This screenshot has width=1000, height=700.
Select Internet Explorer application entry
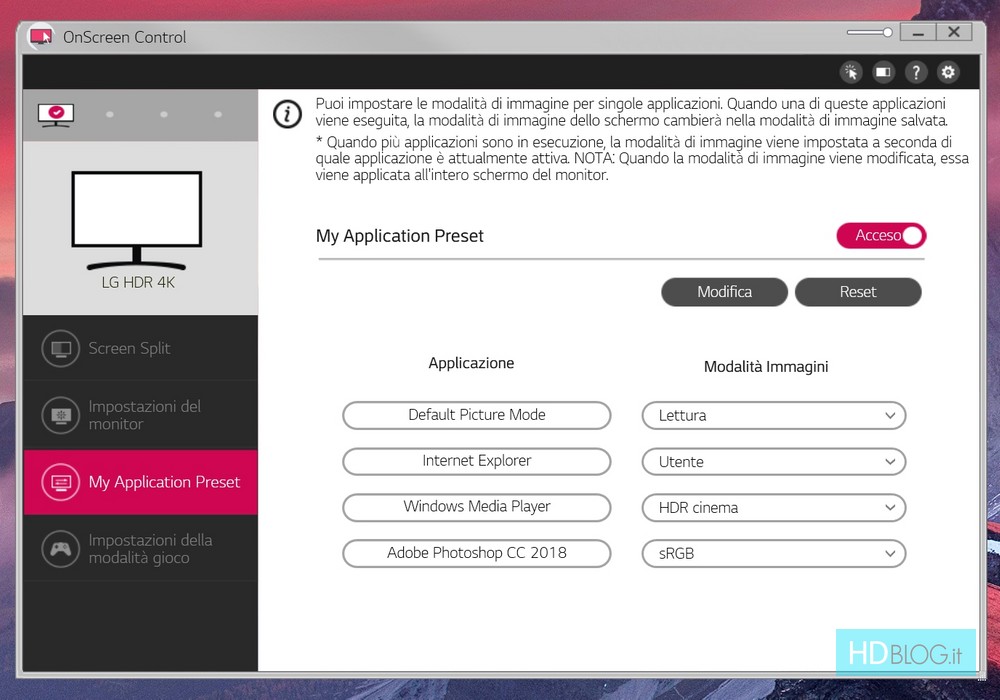(476, 461)
